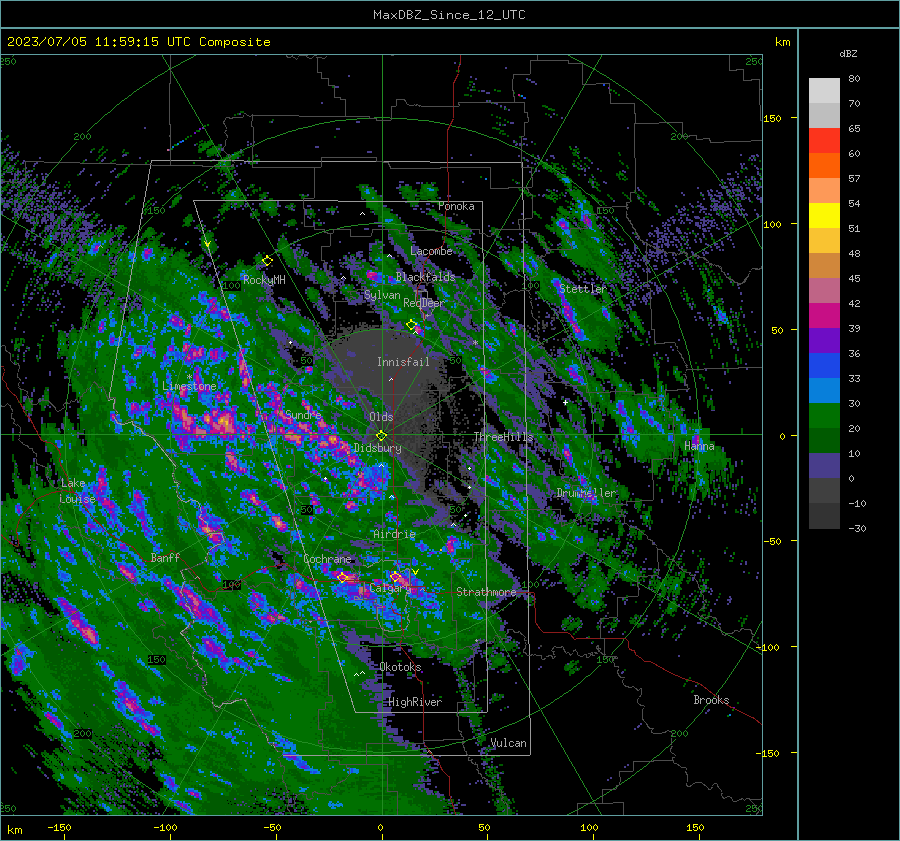Image resolution: width=900 pixels, height=841 pixels.
Task: Click the light blue 30–33 dBZ swatch
Action: coord(824,390)
